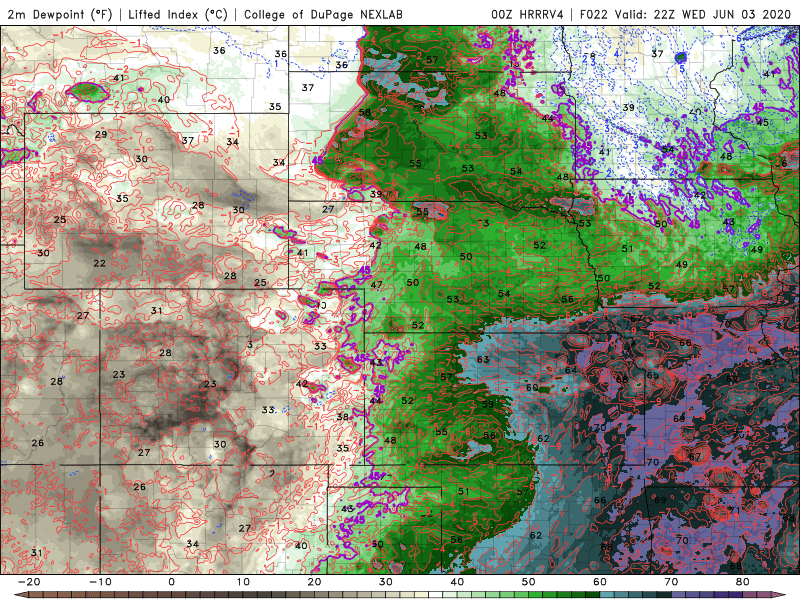This screenshot has width=800, height=600.
Task: Click the 40 label on the color scale
Action: (x=457, y=582)
